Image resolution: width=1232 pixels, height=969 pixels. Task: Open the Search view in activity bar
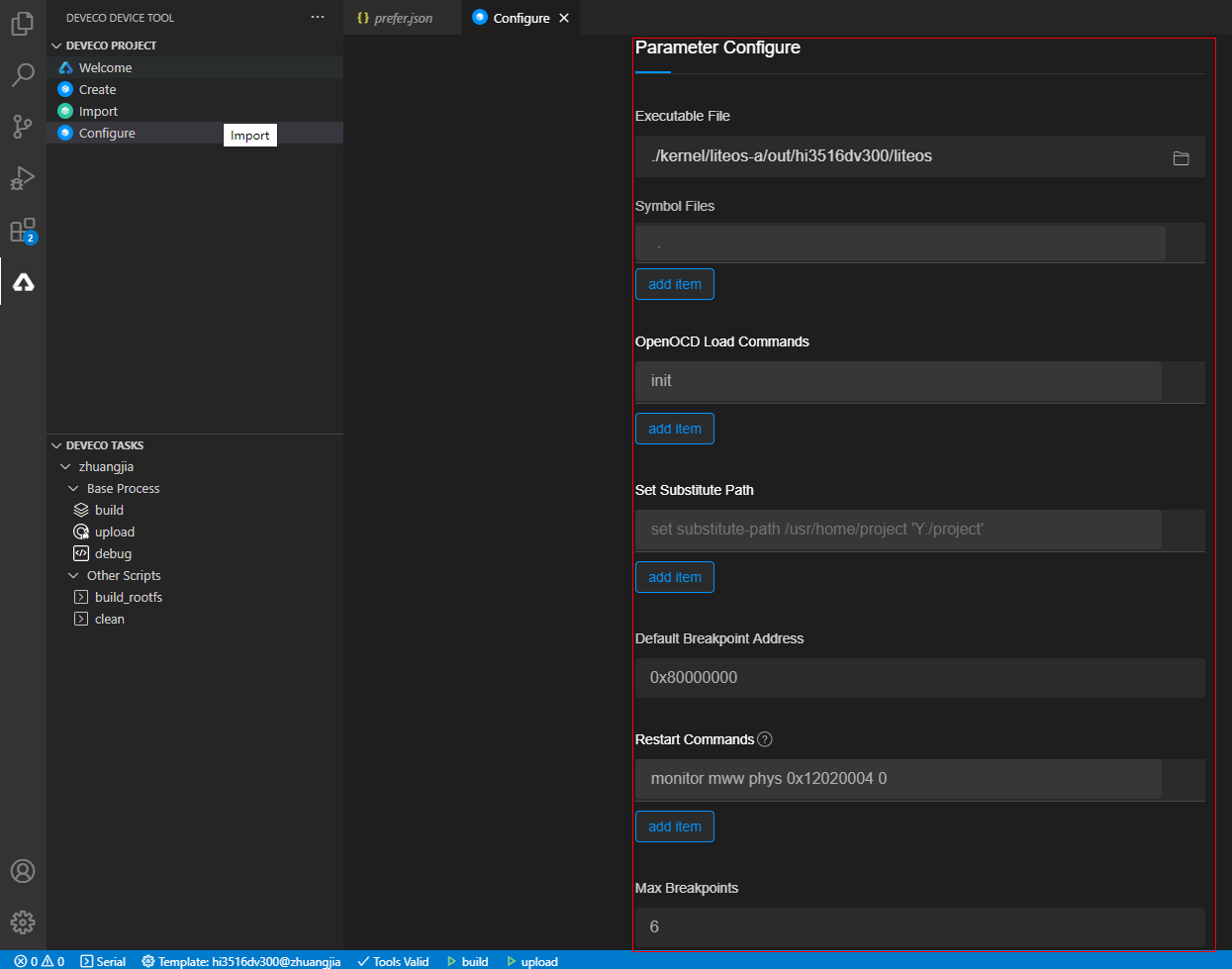tap(23, 75)
